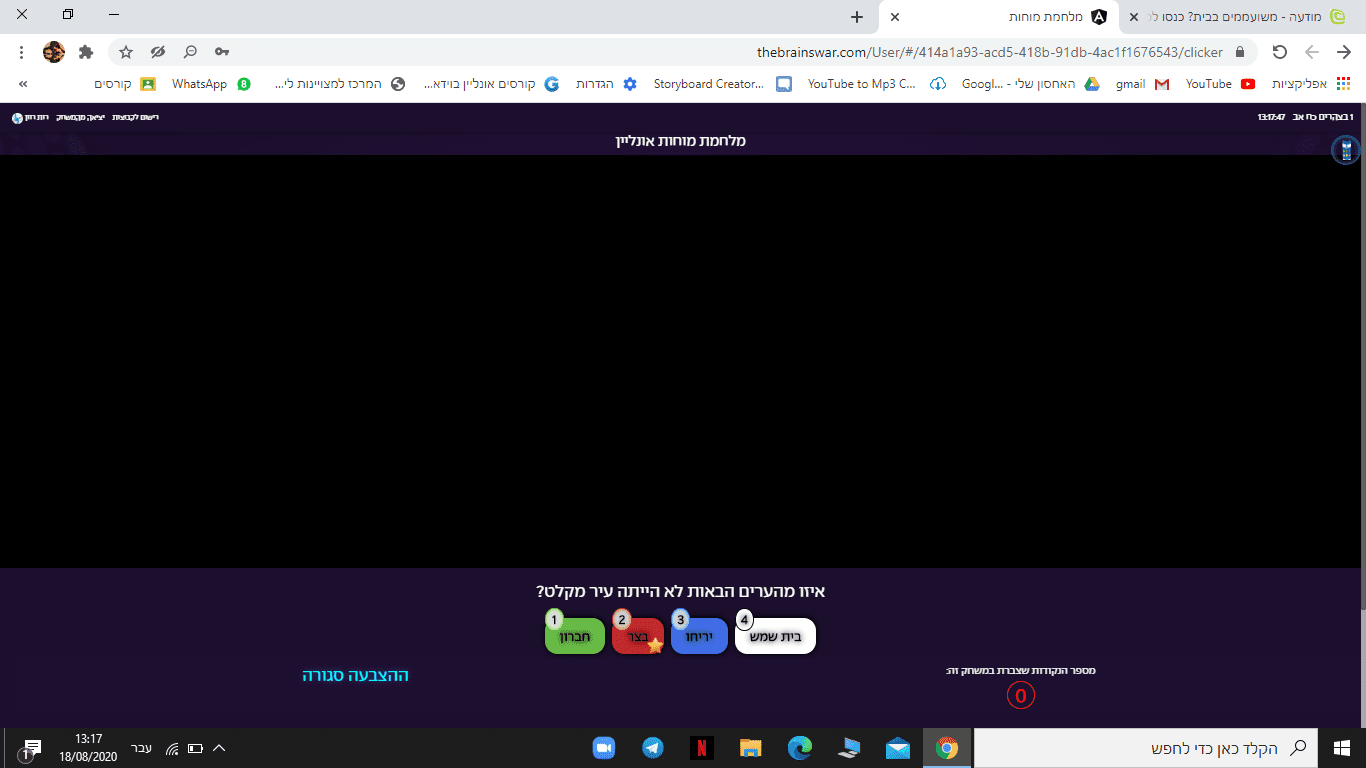Click the question text איזו מהערים הבאות
This screenshot has height=768, width=1366.
pos(680,592)
